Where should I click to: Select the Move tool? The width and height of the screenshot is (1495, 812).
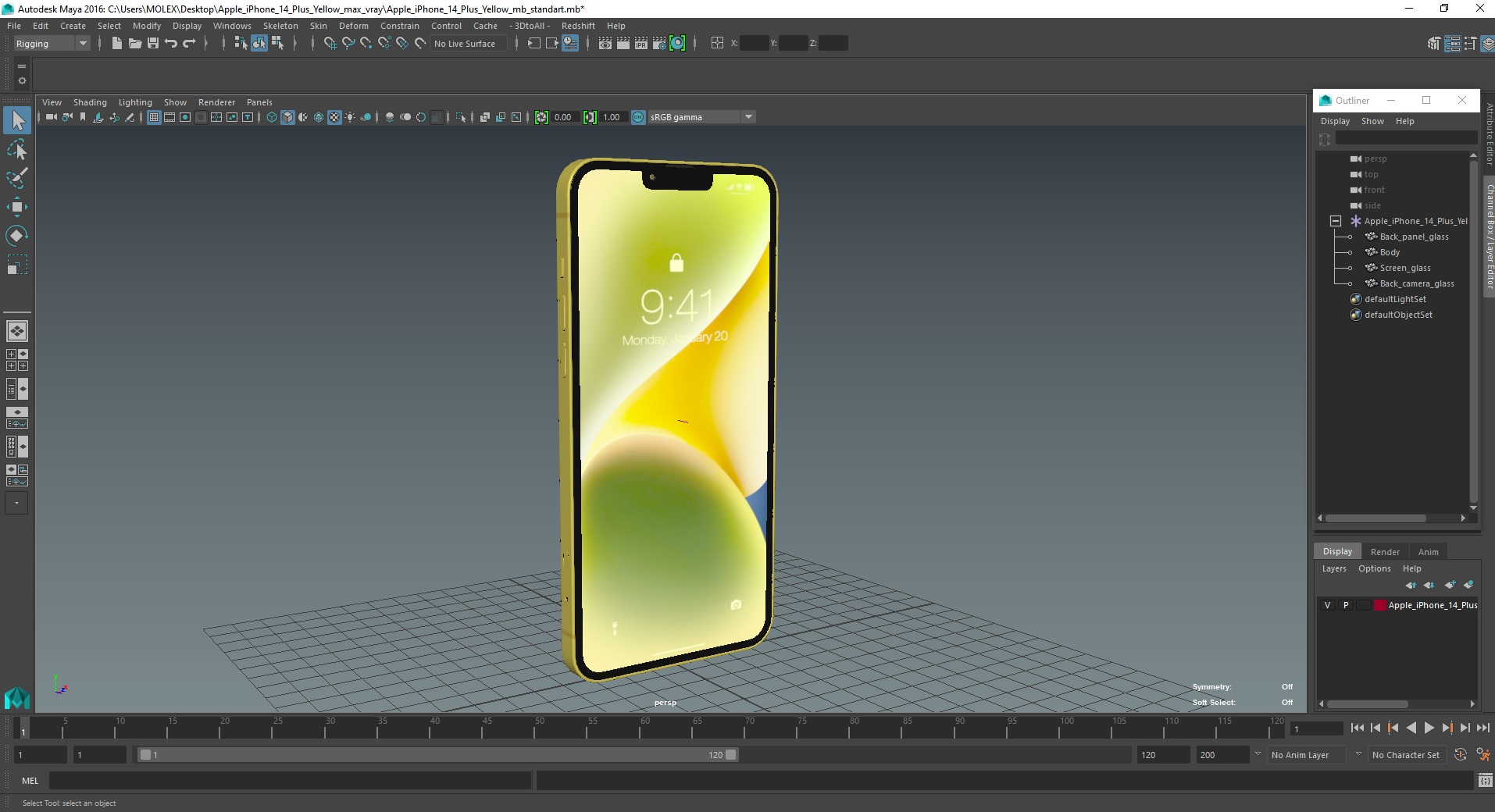17,207
